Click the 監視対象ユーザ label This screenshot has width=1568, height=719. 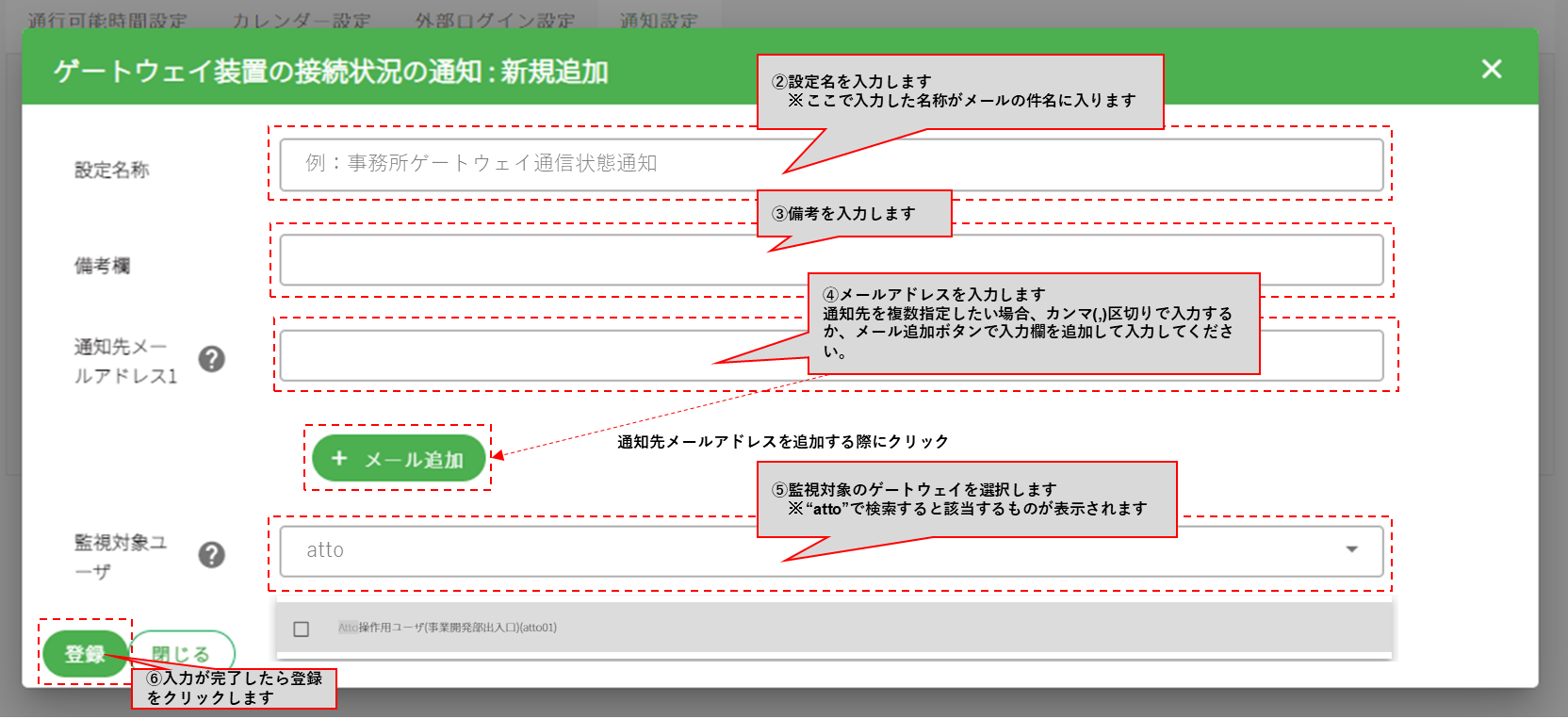coord(121,556)
